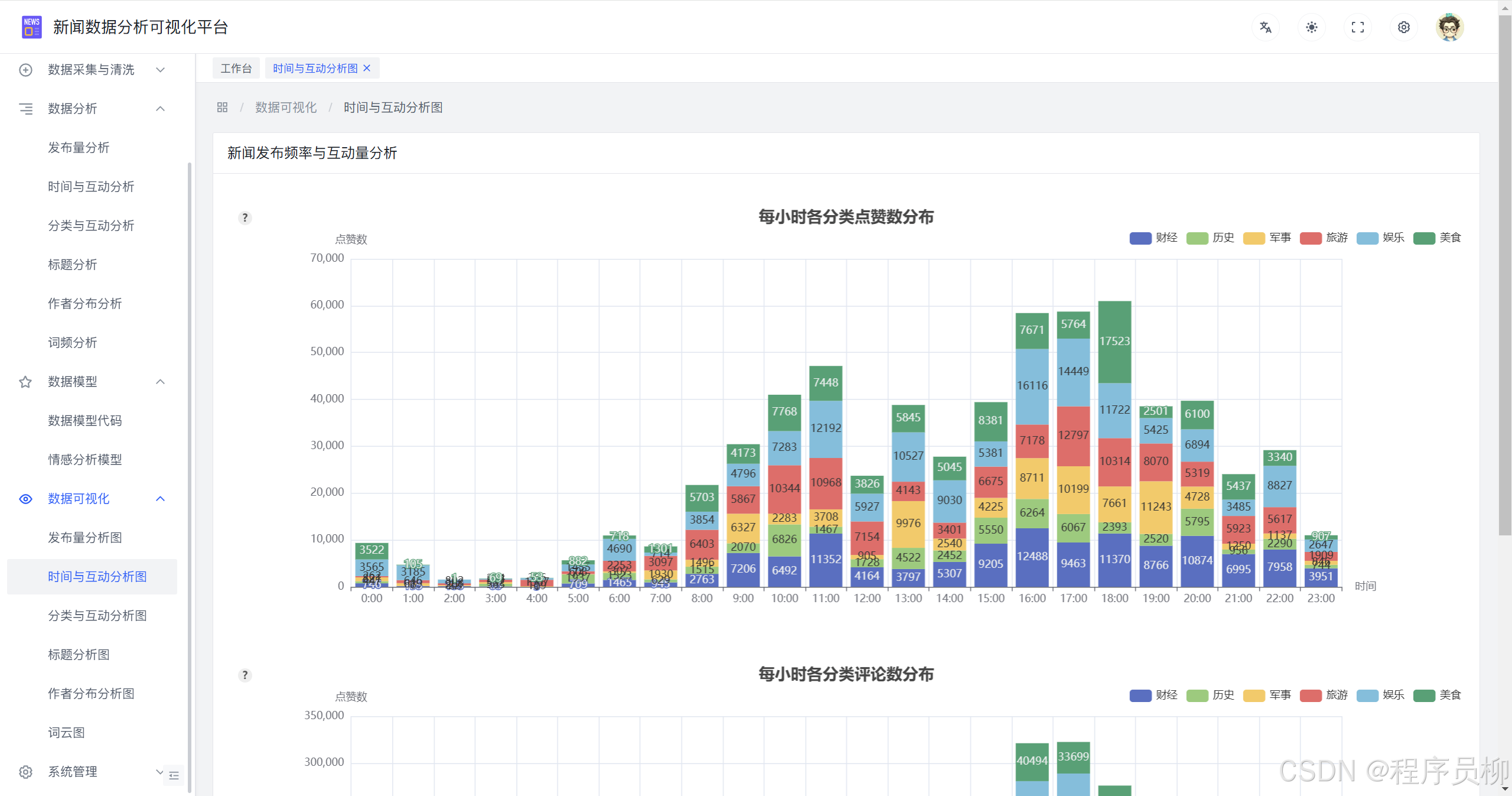Toggle 旅游 series in likes chart legend
Image resolution: width=1512 pixels, height=796 pixels.
[x=1324, y=238]
